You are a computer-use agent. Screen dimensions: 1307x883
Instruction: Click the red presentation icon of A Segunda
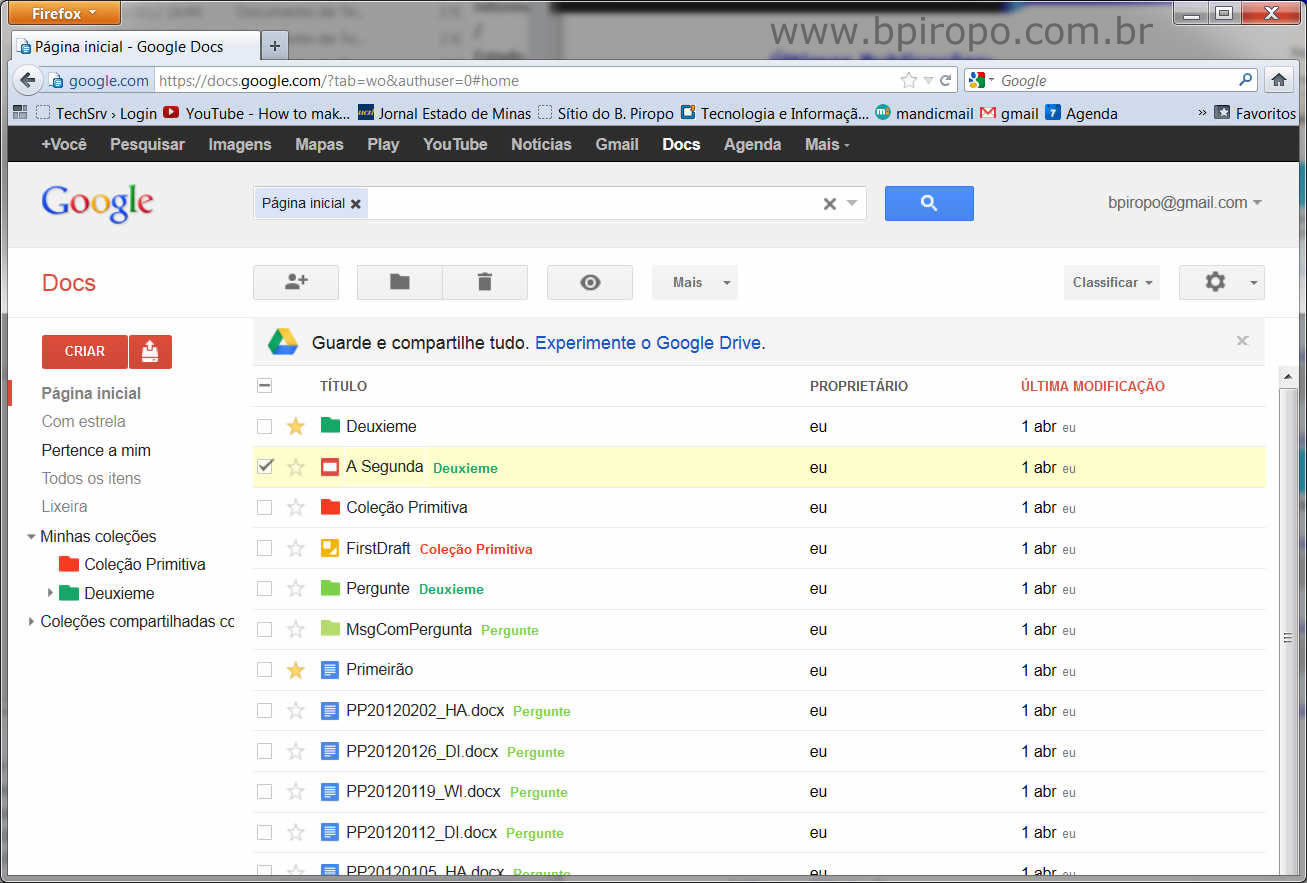pyautogui.click(x=330, y=467)
